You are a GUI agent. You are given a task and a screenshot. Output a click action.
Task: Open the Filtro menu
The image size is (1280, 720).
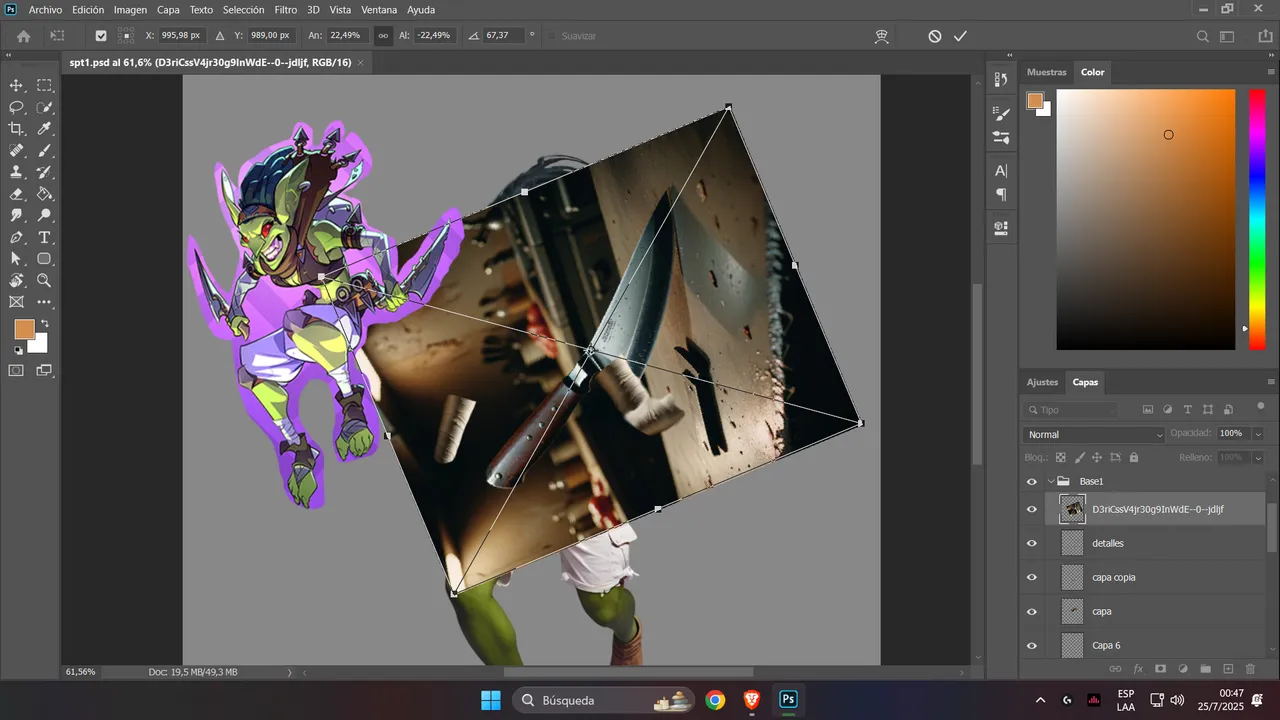click(286, 9)
